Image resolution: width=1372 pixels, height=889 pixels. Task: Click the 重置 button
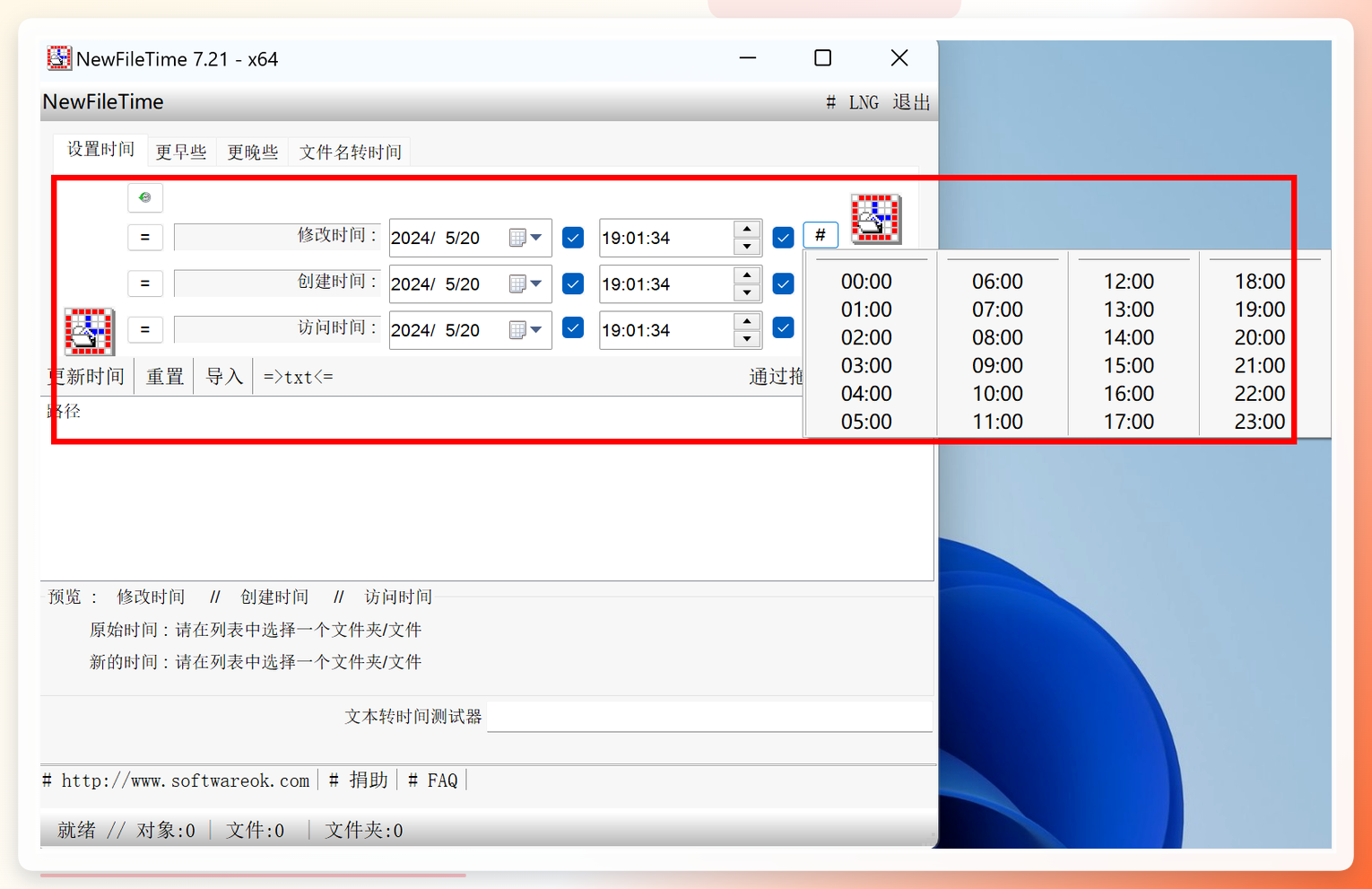click(165, 377)
